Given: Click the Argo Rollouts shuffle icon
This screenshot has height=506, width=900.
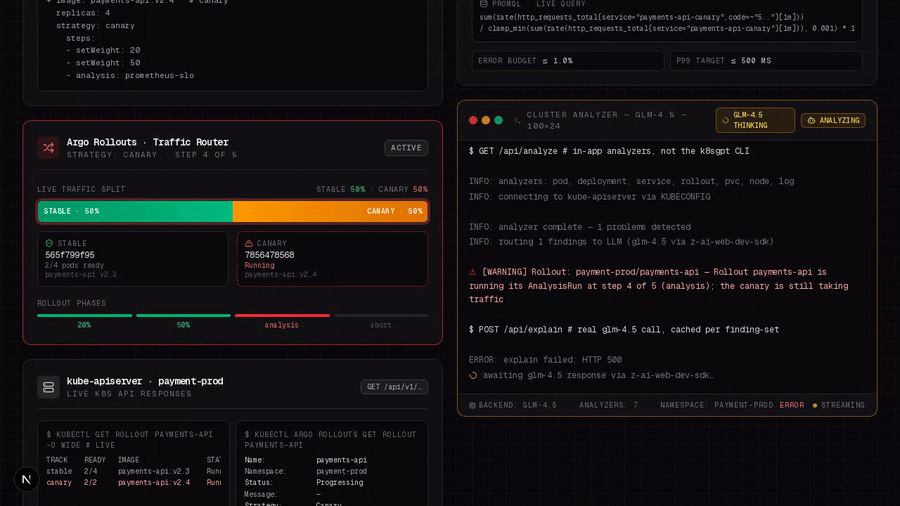Looking at the screenshot, I should (48, 147).
